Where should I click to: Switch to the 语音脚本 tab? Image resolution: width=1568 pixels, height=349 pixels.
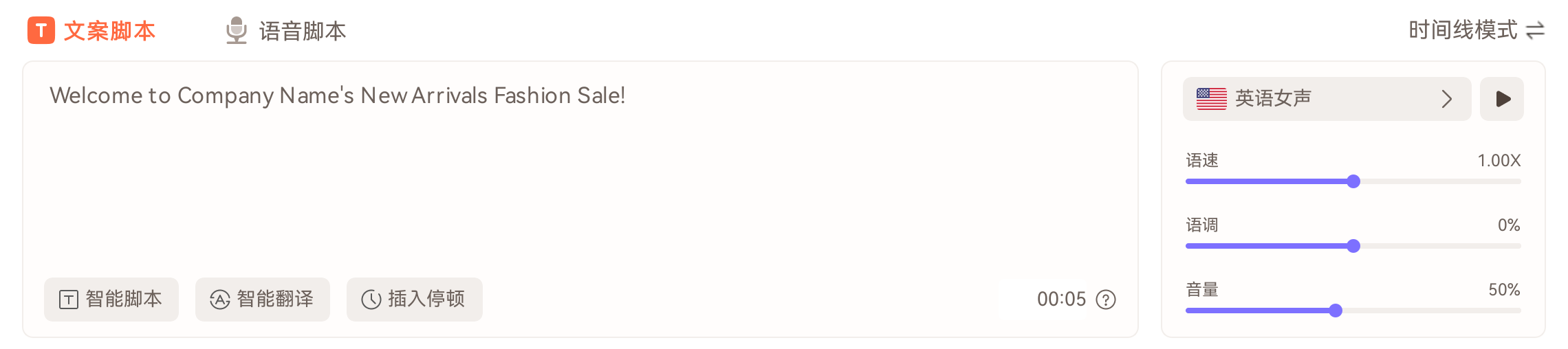tap(303, 31)
